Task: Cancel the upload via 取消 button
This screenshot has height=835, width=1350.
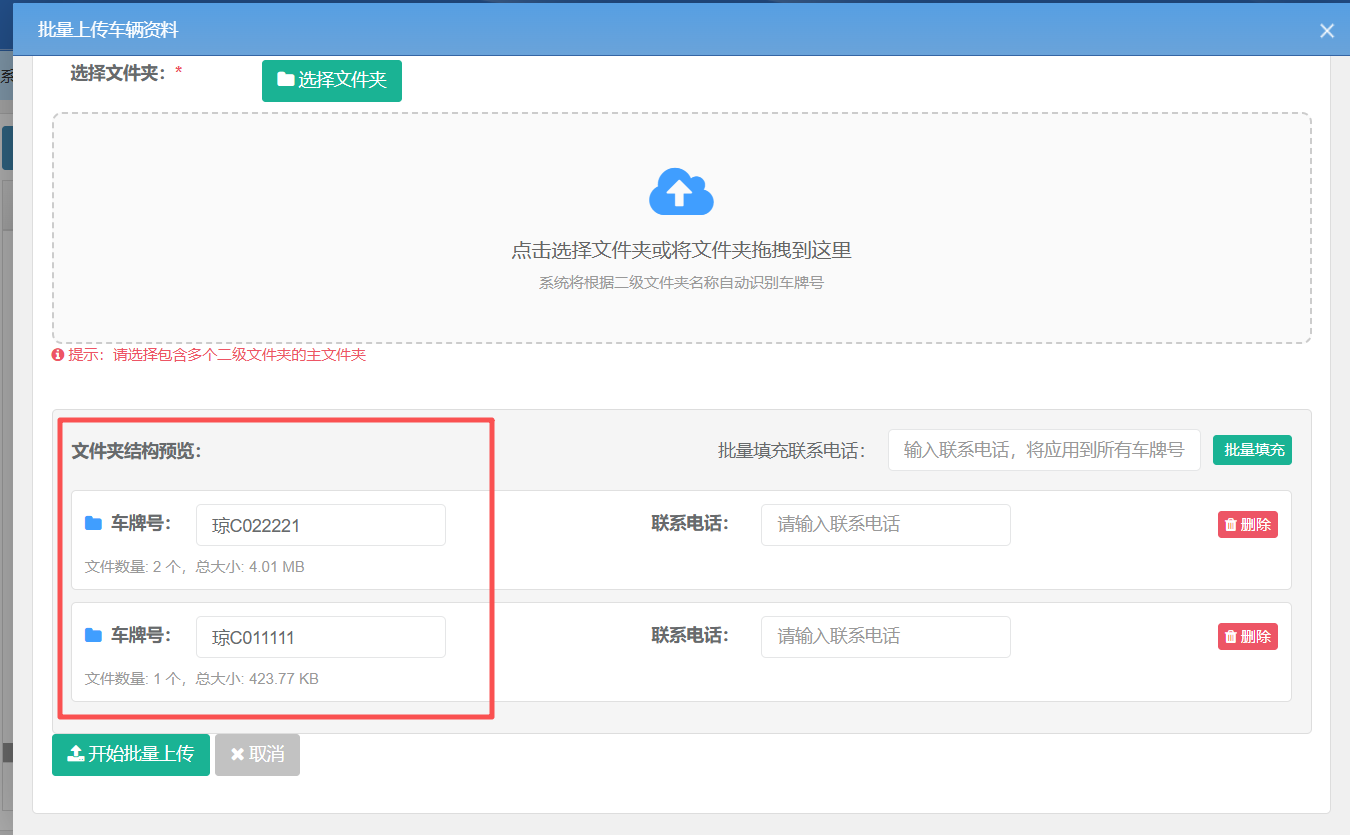Action: [x=257, y=755]
